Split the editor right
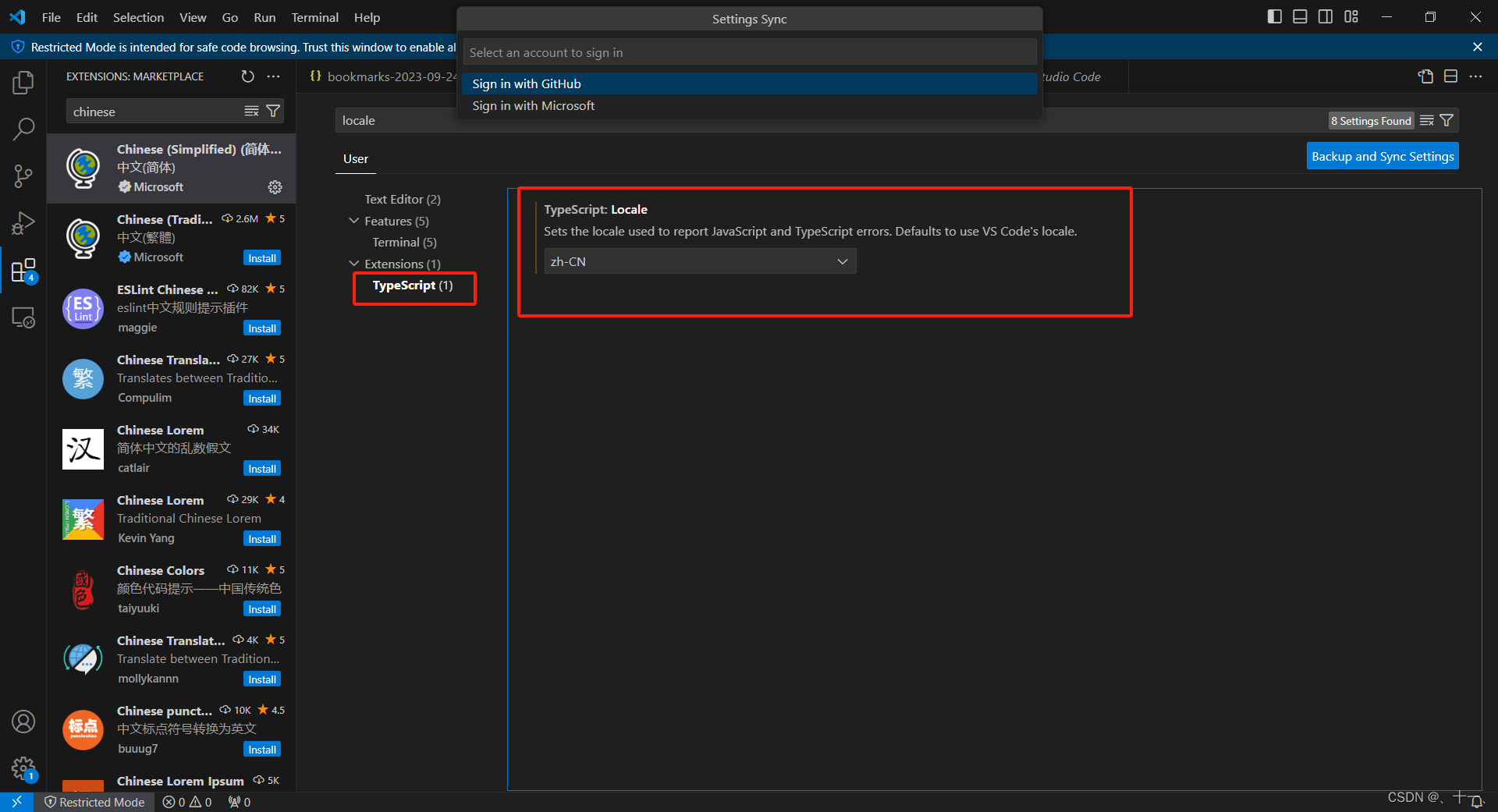This screenshot has height=812, width=1498. [1450, 76]
